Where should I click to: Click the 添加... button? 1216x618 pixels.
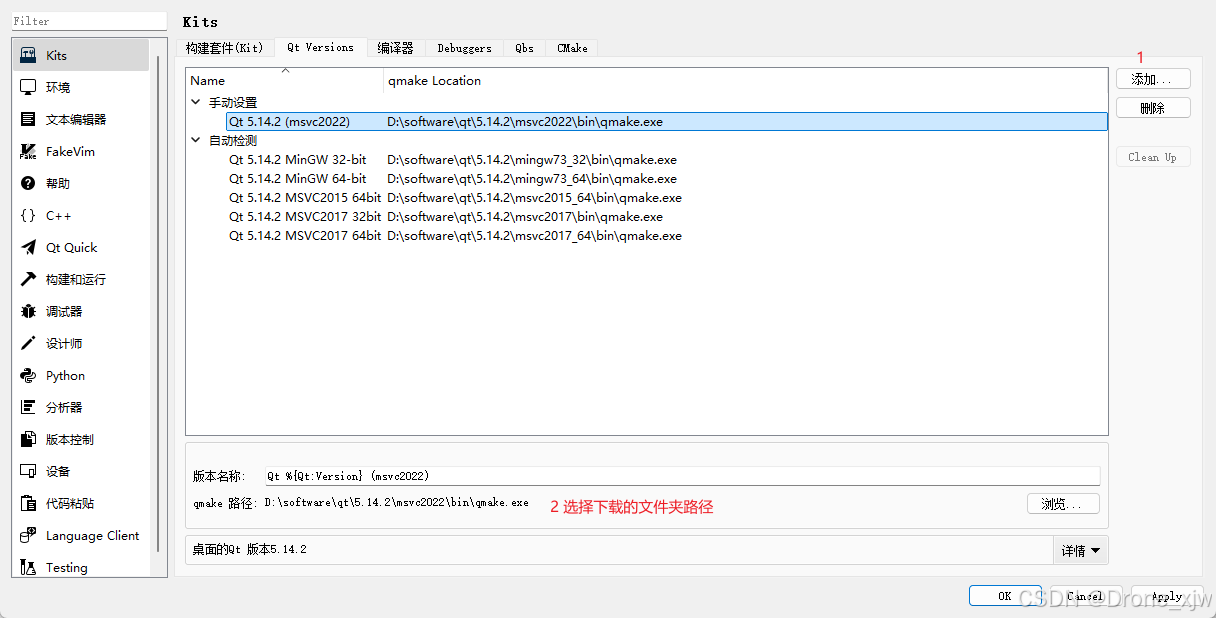(1152, 79)
